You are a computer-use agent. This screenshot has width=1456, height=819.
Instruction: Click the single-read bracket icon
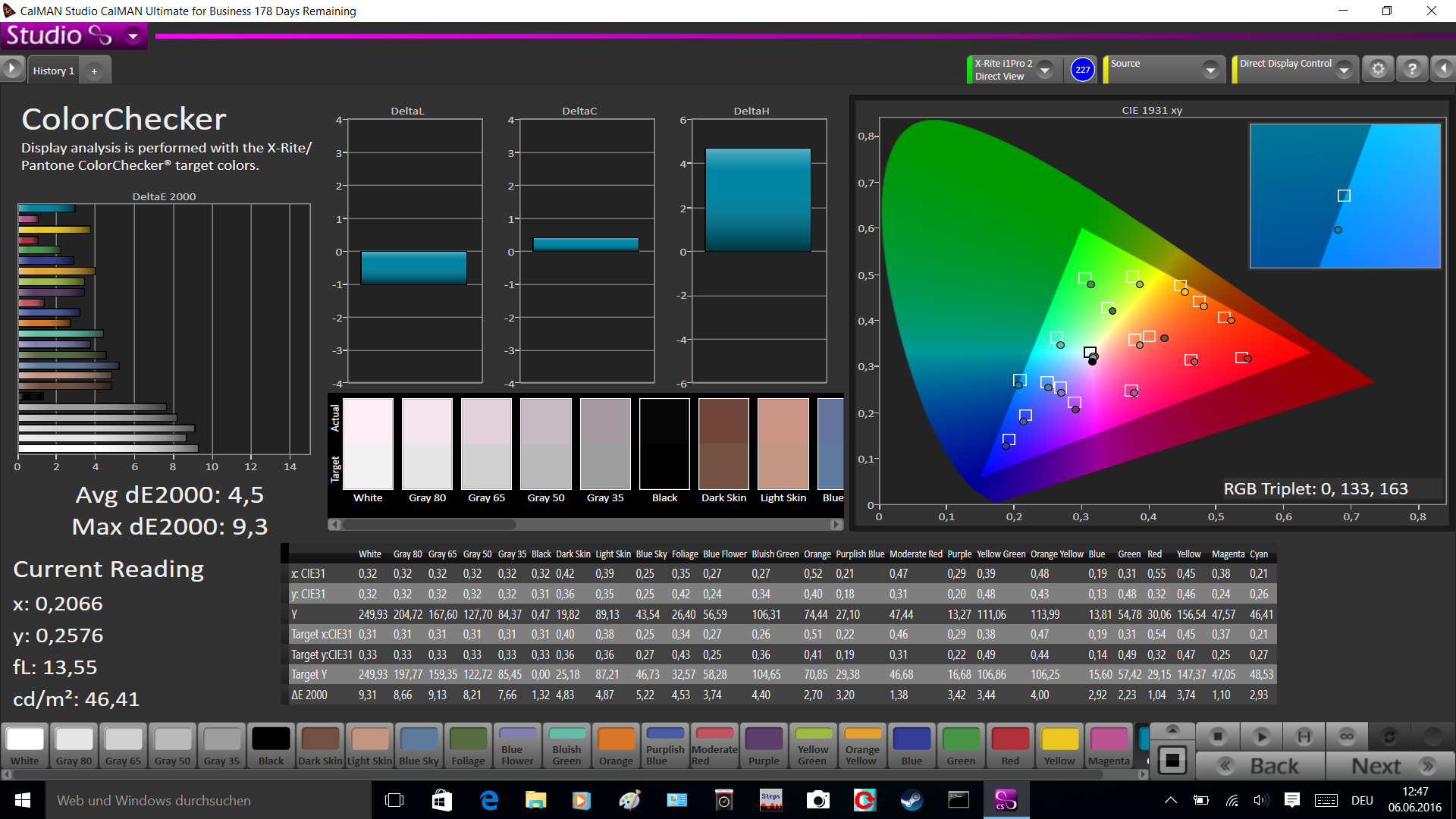click(1304, 736)
